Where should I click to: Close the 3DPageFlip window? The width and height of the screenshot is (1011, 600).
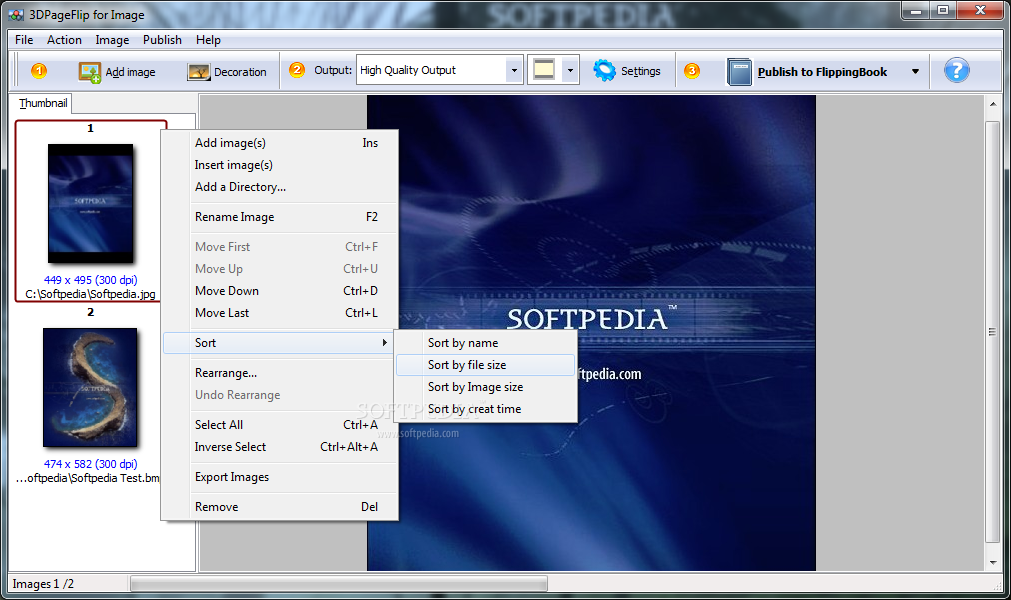click(979, 10)
